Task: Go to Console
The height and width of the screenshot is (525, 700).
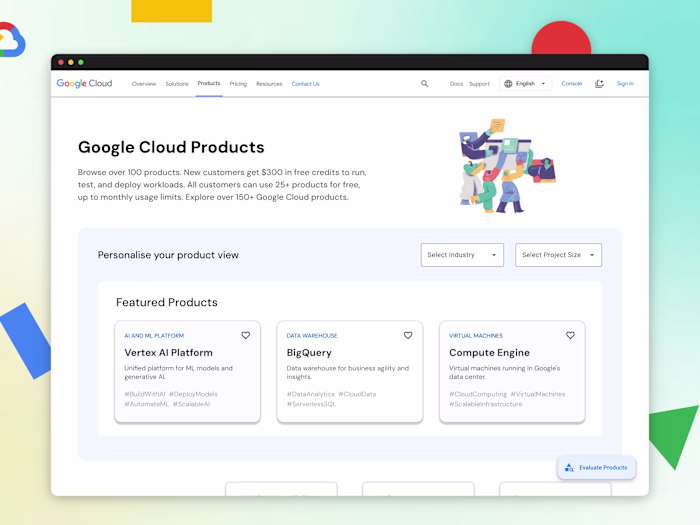Action: (572, 83)
